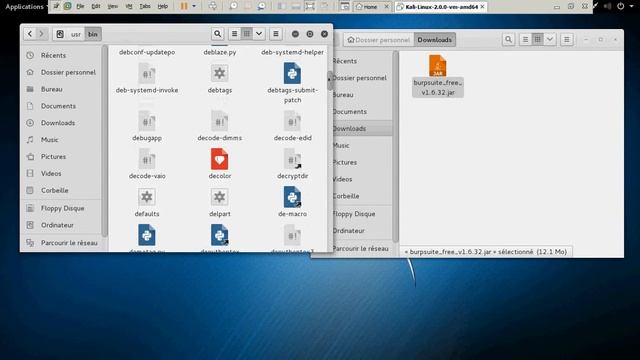Open the power options dropdown next to pause
The image size is (640, 360).
point(194,6)
